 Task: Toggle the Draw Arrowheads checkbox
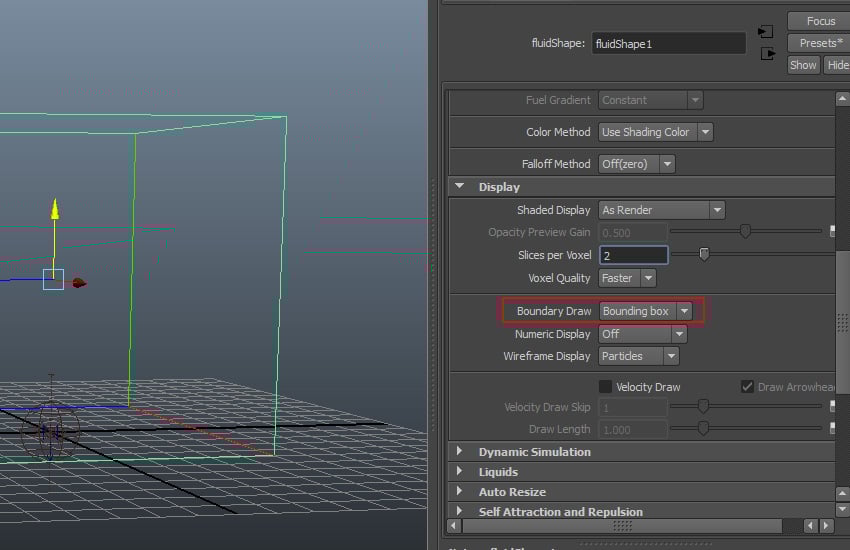coord(747,387)
